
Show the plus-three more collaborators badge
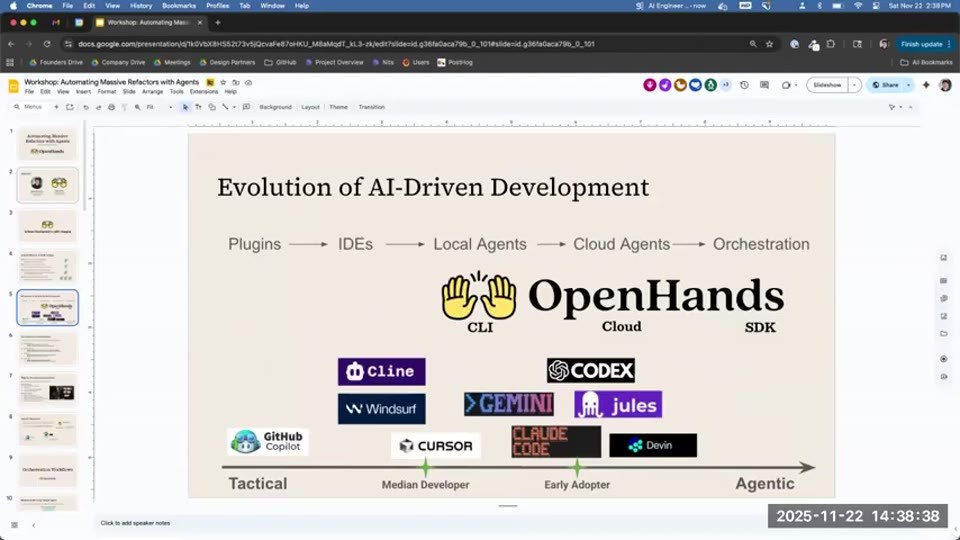(x=726, y=85)
